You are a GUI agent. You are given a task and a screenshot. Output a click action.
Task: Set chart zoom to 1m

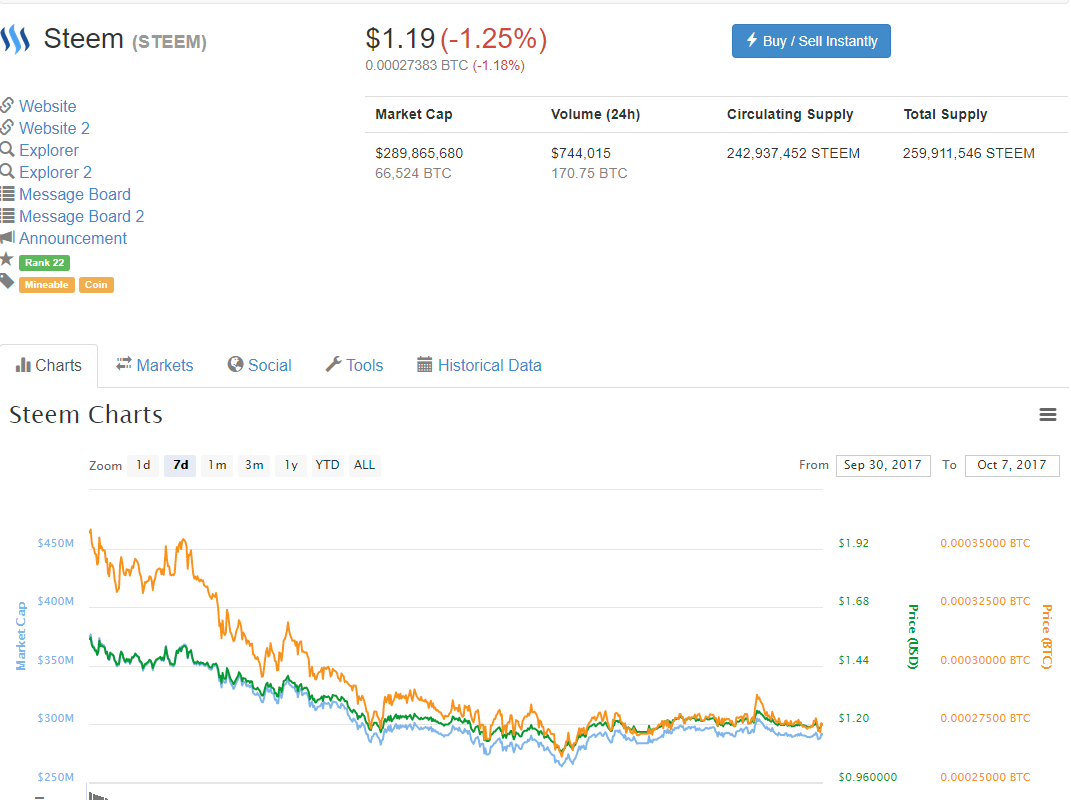tap(217, 465)
